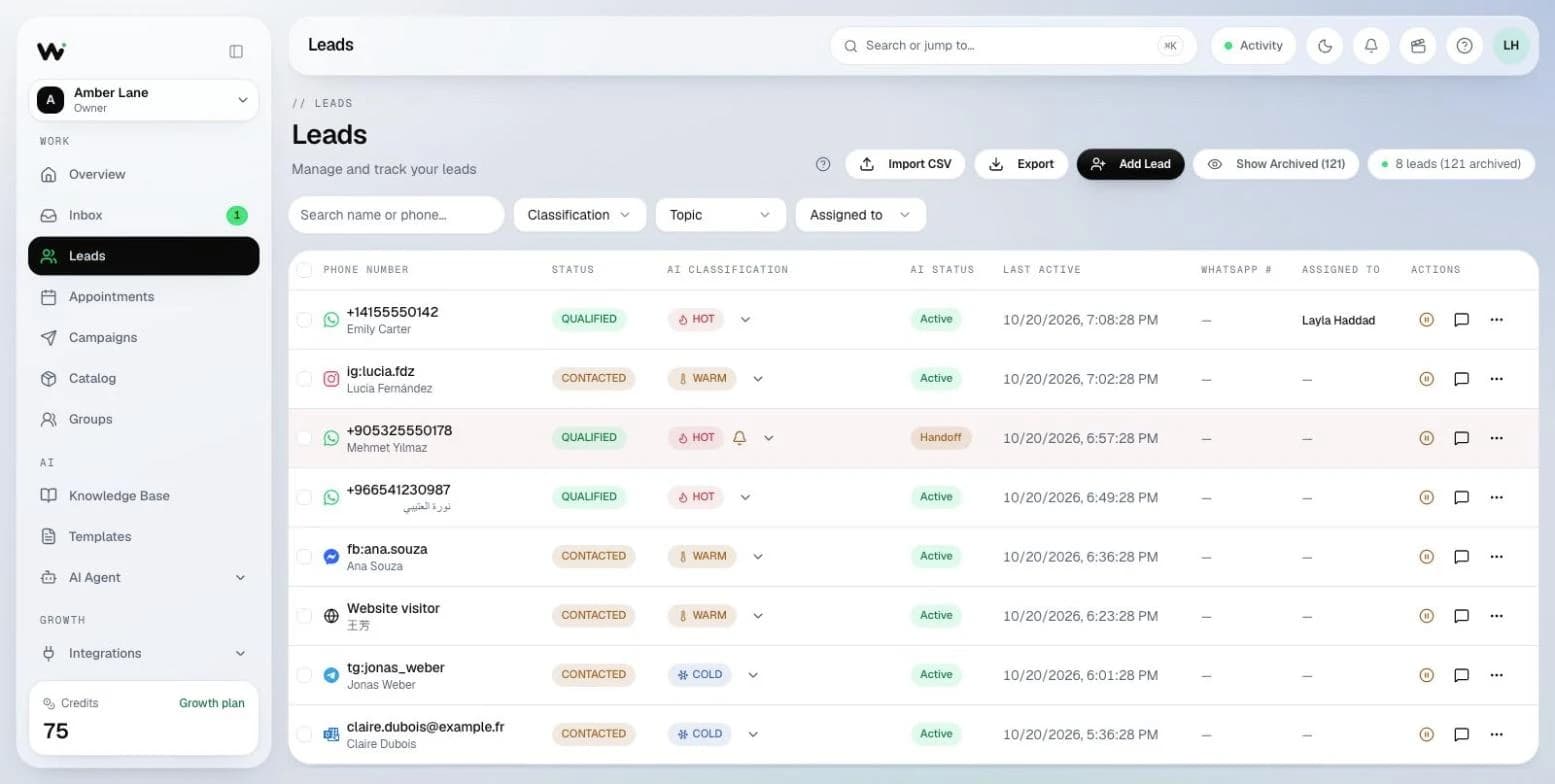This screenshot has width=1555, height=784.
Task: Open the Assigned to filter dropdown
Action: pos(861,215)
